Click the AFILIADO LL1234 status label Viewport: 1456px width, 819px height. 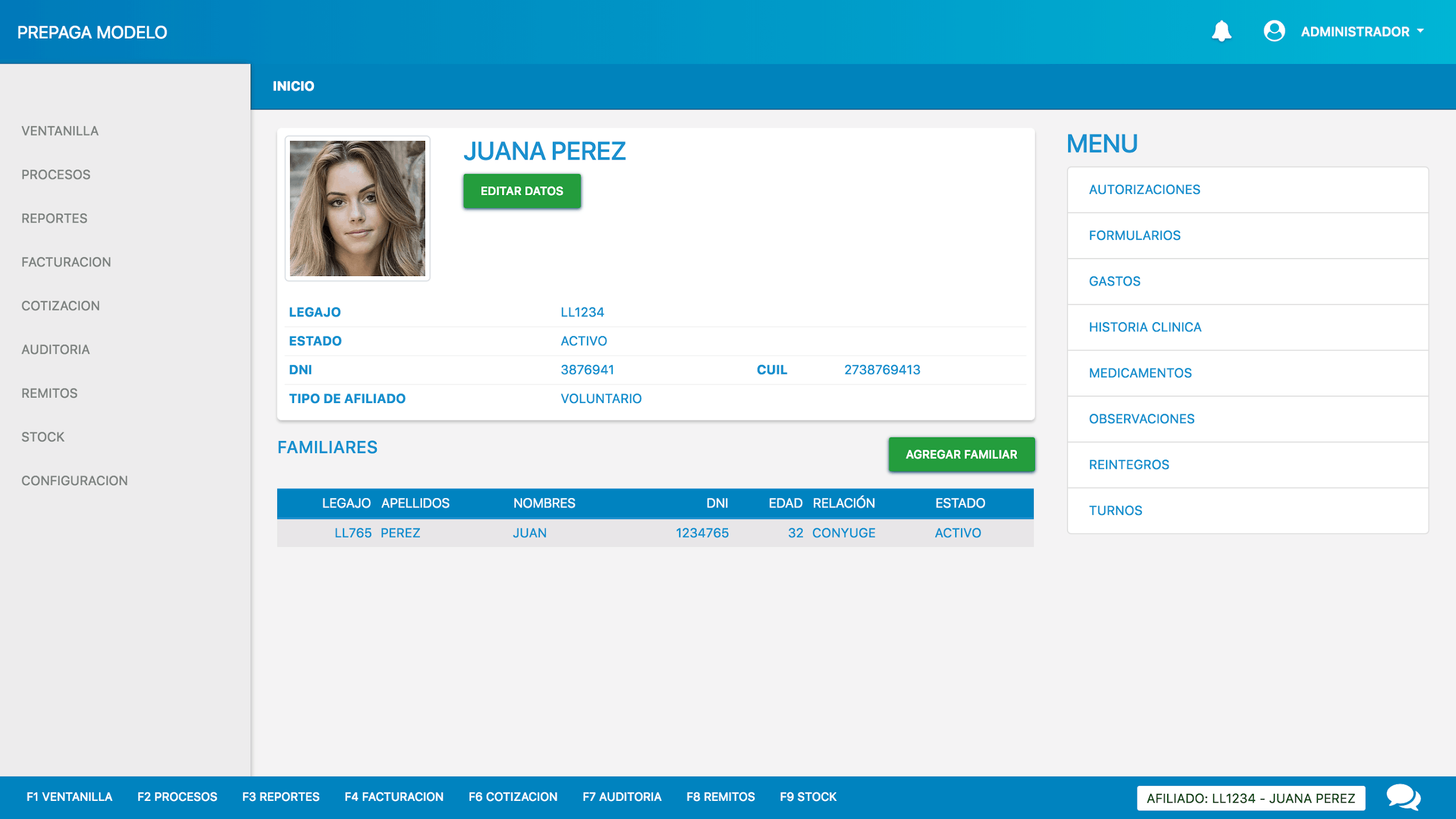pyautogui.click(x=1250, y=798)
